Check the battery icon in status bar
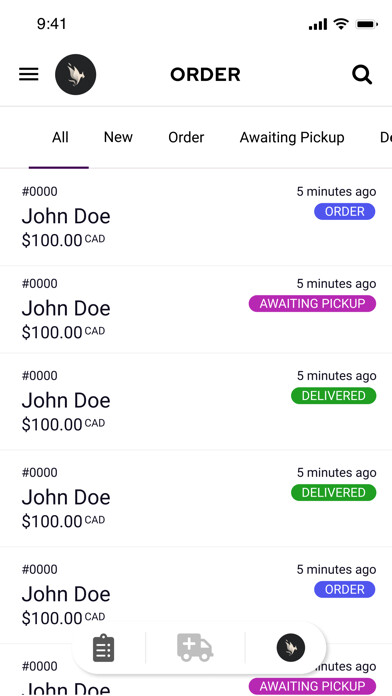 367,25
